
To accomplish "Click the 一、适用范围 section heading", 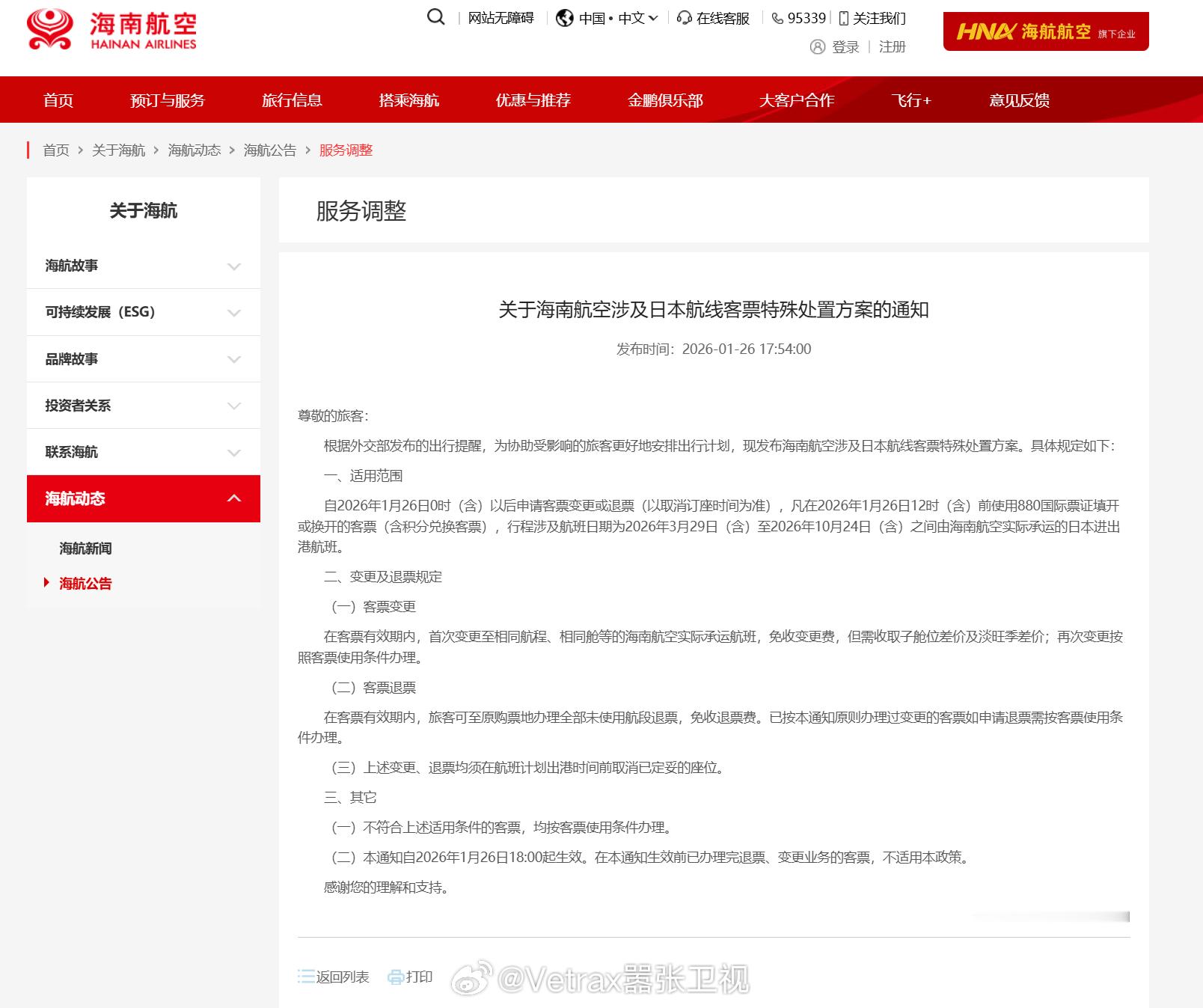I will pyautogui.click(x=364, y=476).
